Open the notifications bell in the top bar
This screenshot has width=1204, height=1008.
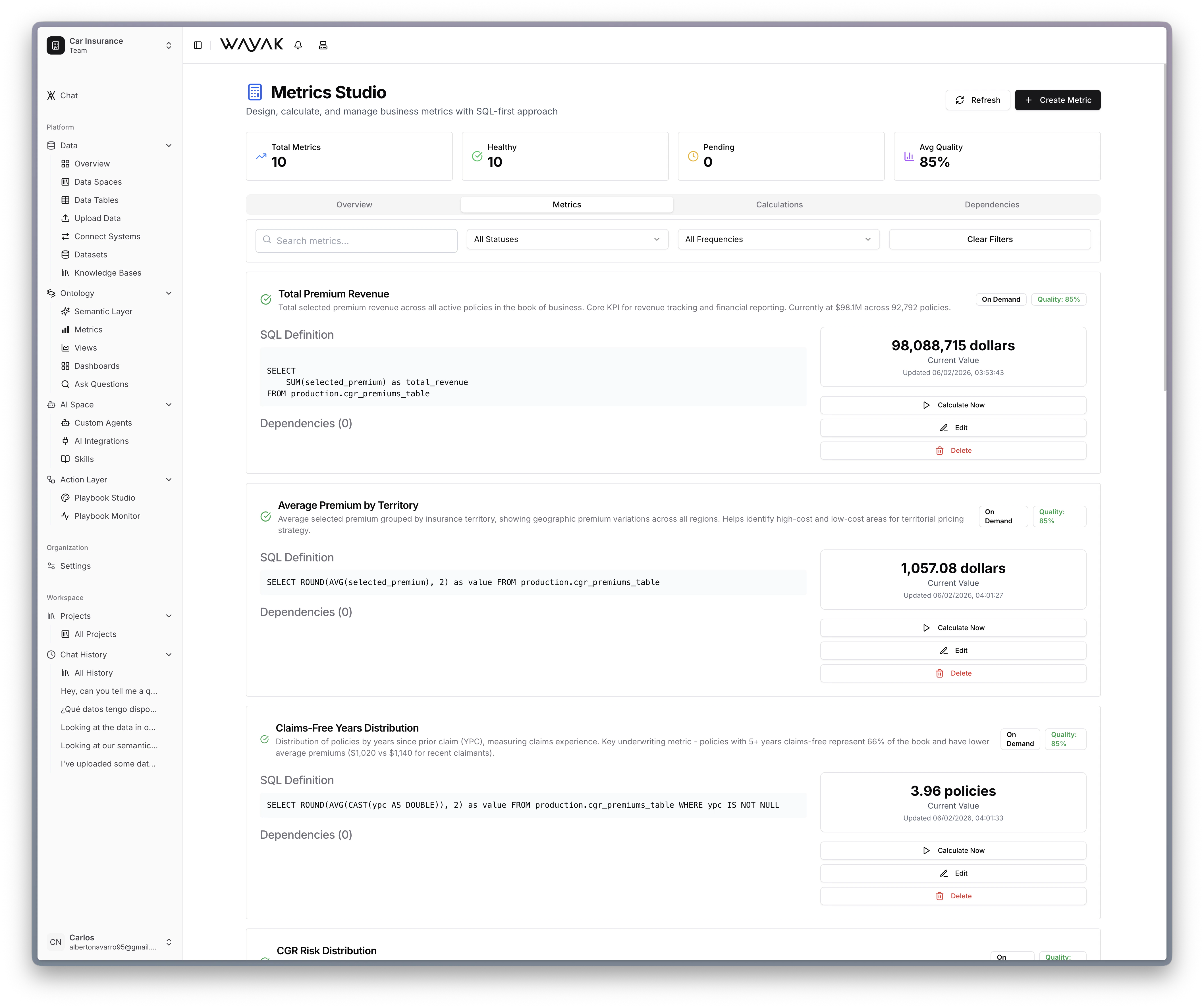[298, 45]
